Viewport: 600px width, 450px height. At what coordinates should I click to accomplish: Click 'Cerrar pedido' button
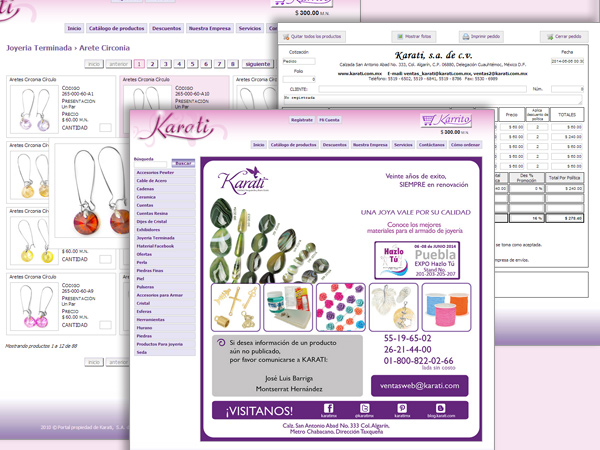(560, 36)
